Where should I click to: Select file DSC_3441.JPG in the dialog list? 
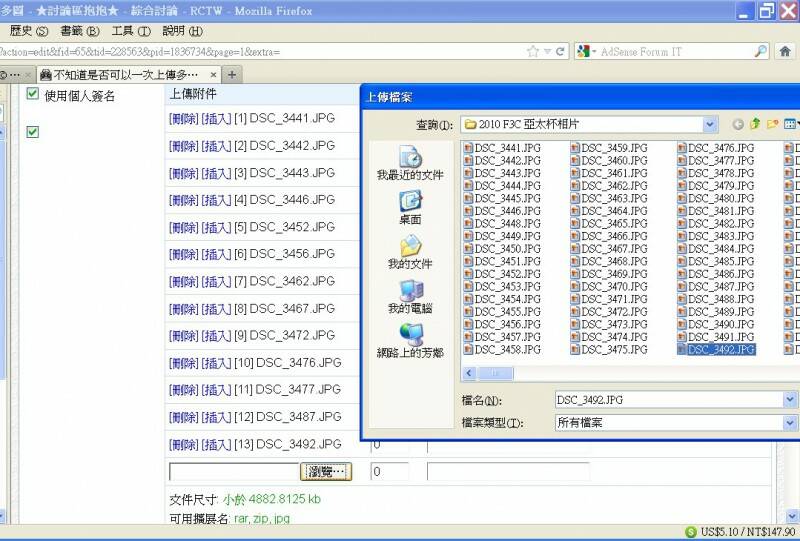502,148
